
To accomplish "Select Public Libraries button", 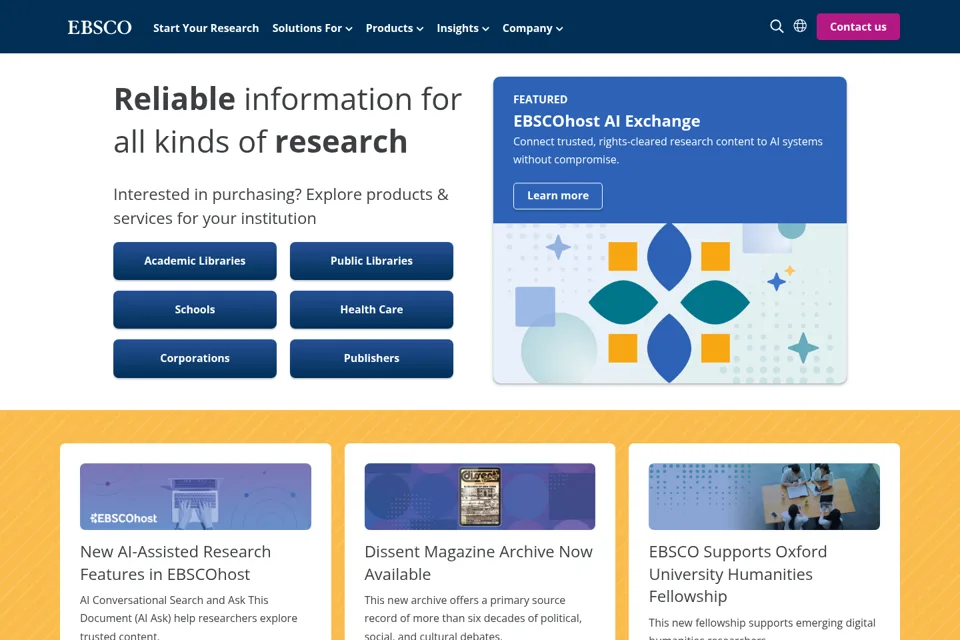I will point(372,261).
